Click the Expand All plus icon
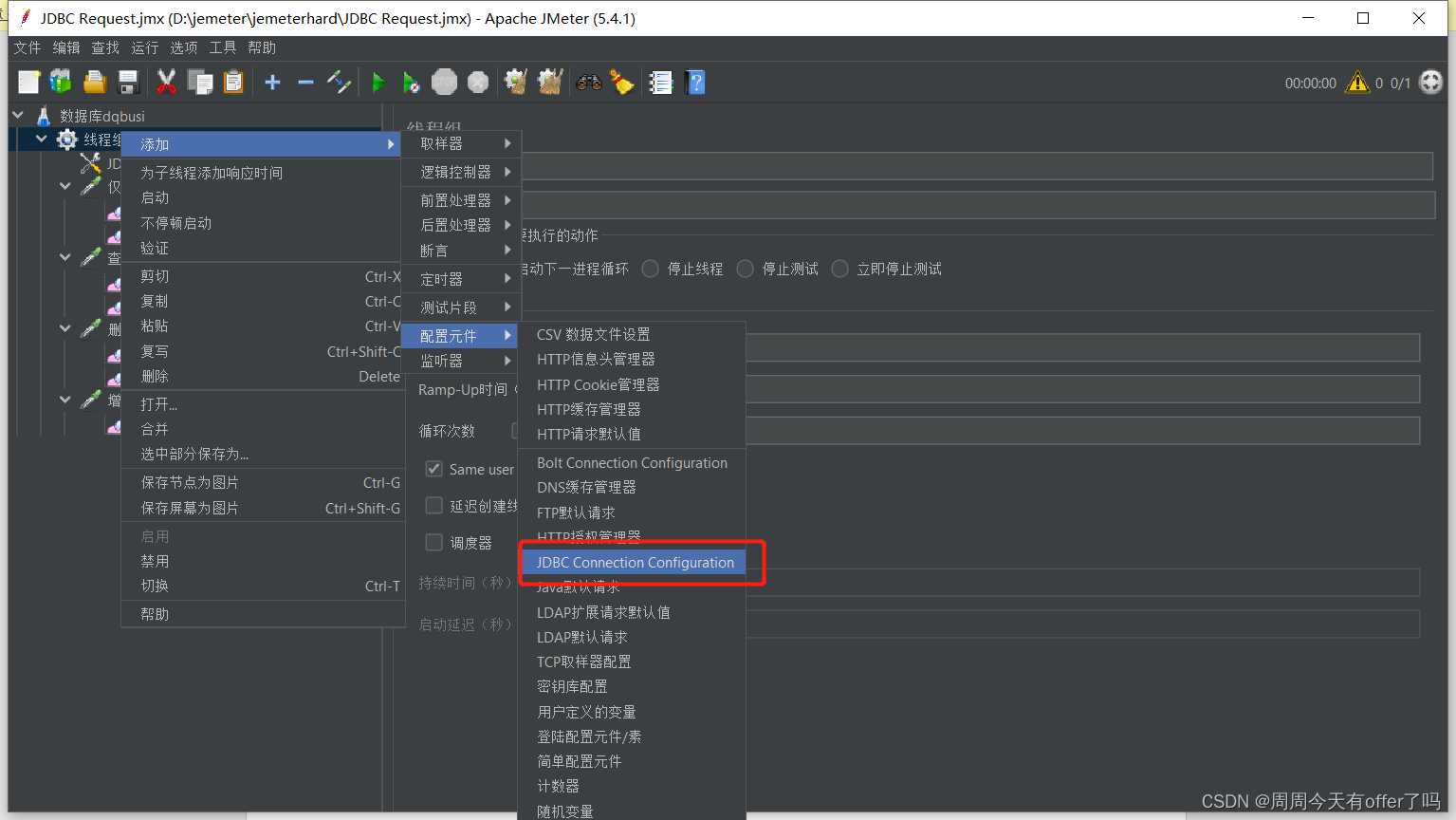The height and width of the screenshot is (820, 1456). pos(272,83)
